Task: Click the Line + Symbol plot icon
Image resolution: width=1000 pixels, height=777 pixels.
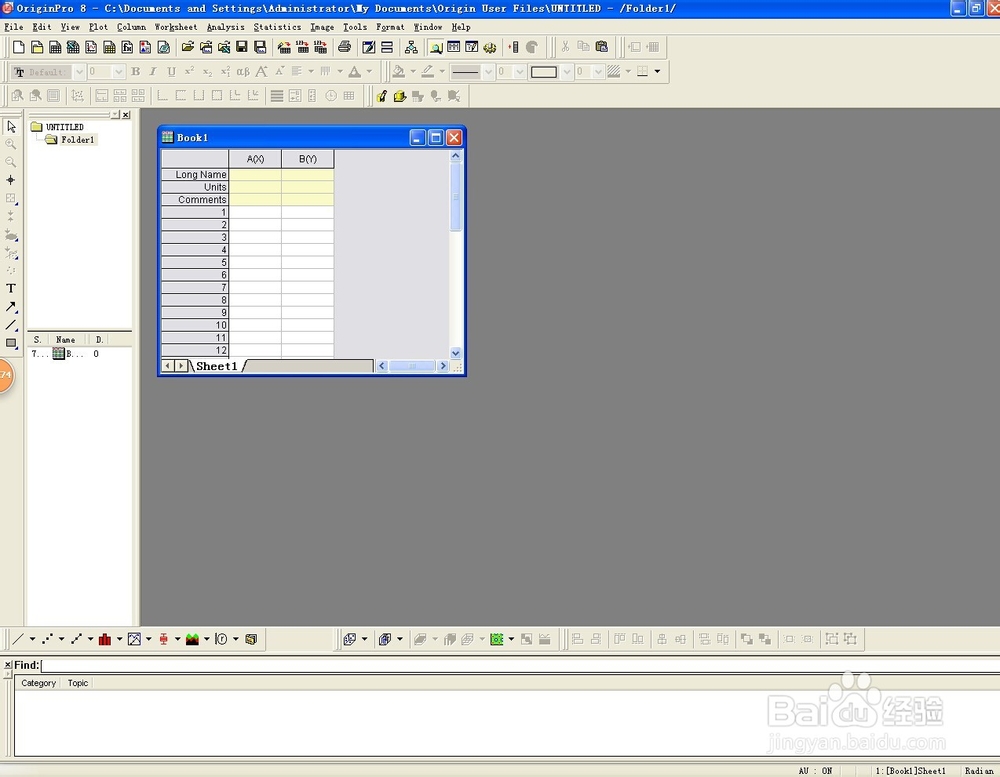Action: pos(77,639)
